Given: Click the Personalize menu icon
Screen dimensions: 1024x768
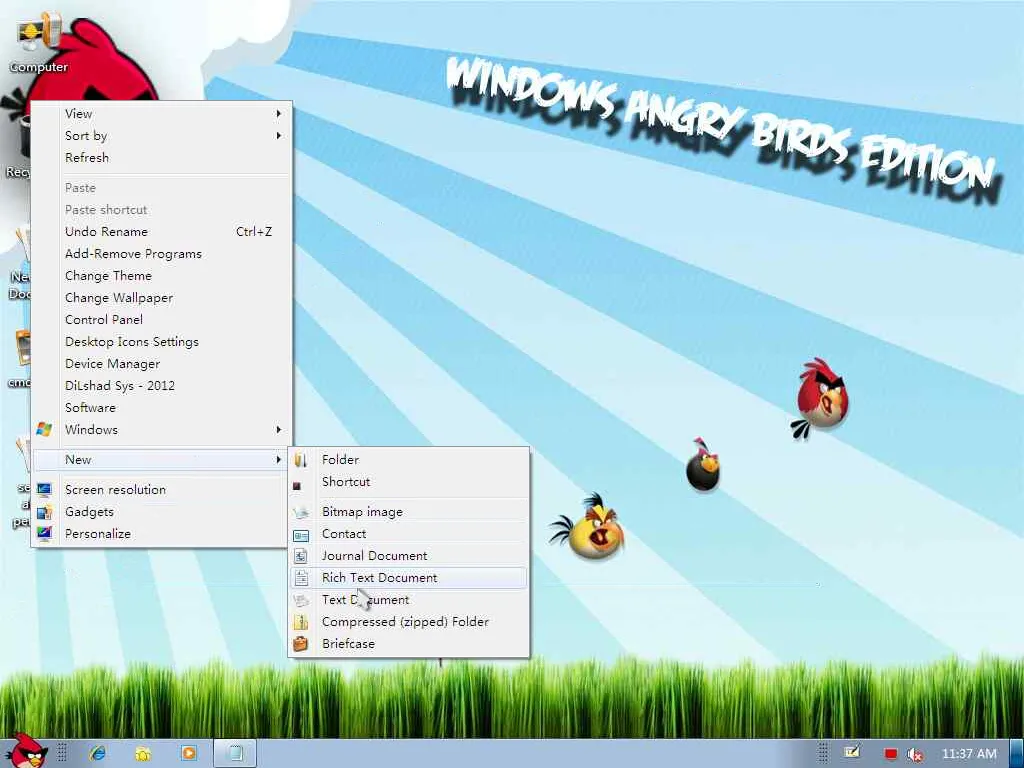Looking at the screenshot, I should (x=44, y=534).
